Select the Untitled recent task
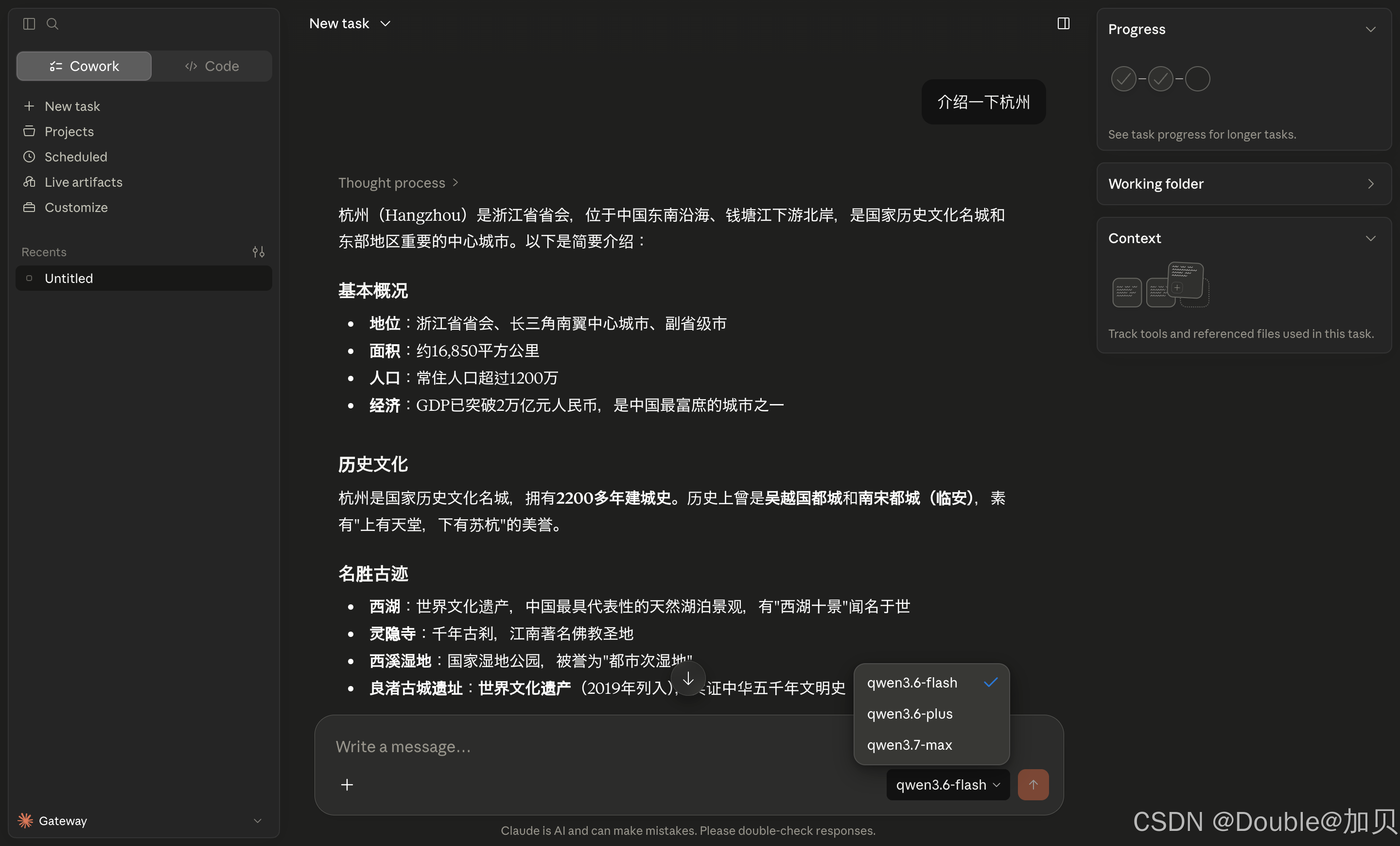The width and height of the screenshot is (1400, 846). [144, 279]
